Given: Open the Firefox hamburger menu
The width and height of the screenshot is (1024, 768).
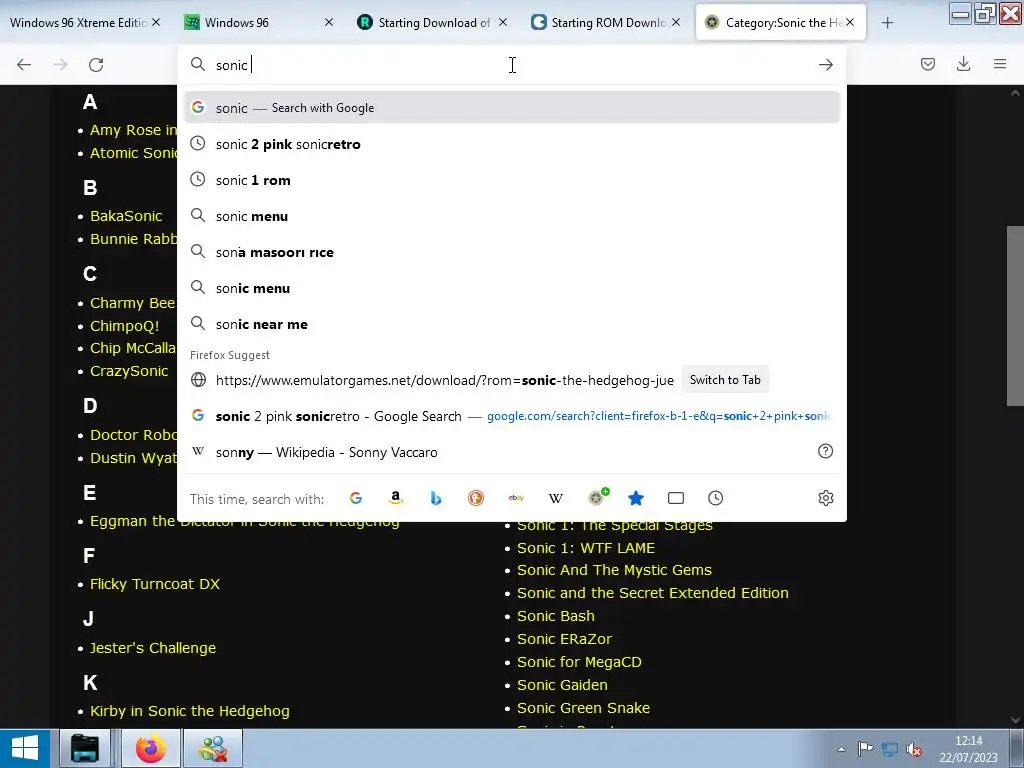Looking at the screenshot, I should (1000, 64).
